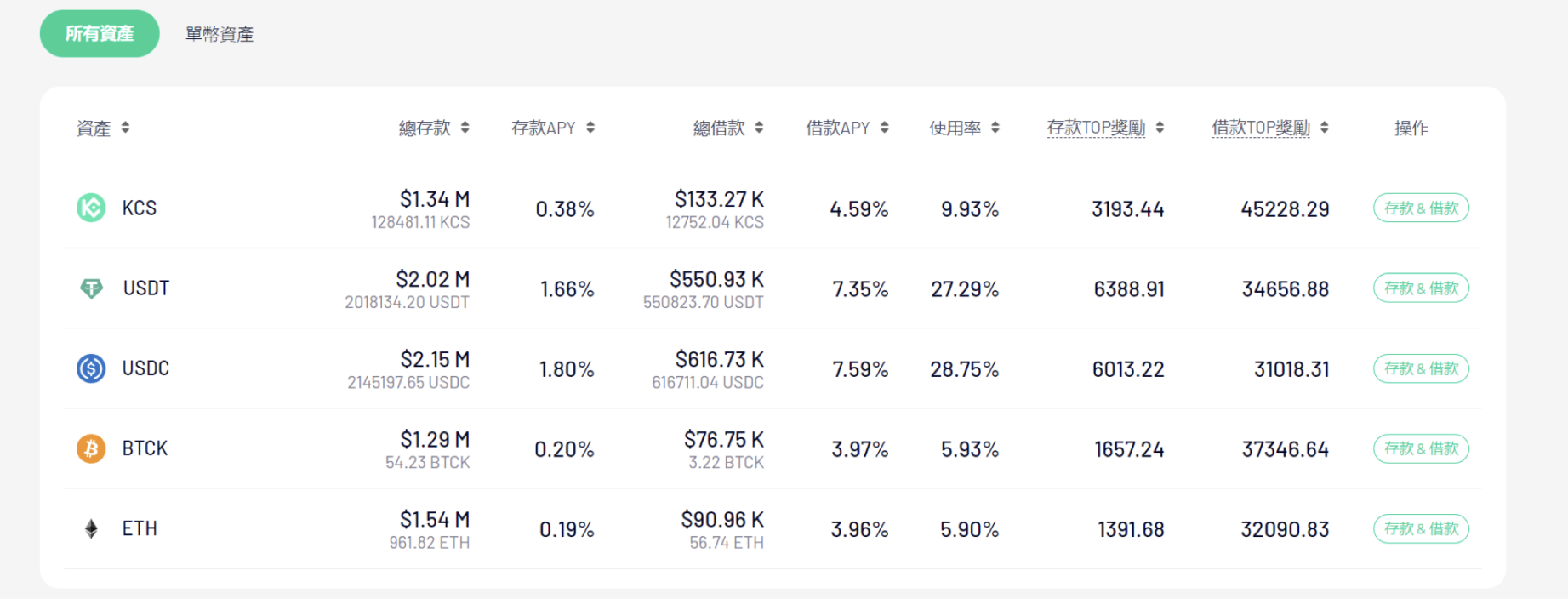Viewport: 1568px width, 599px height.
Task: Sort by 總借款 column arrows
Action: tap(759, 128)
